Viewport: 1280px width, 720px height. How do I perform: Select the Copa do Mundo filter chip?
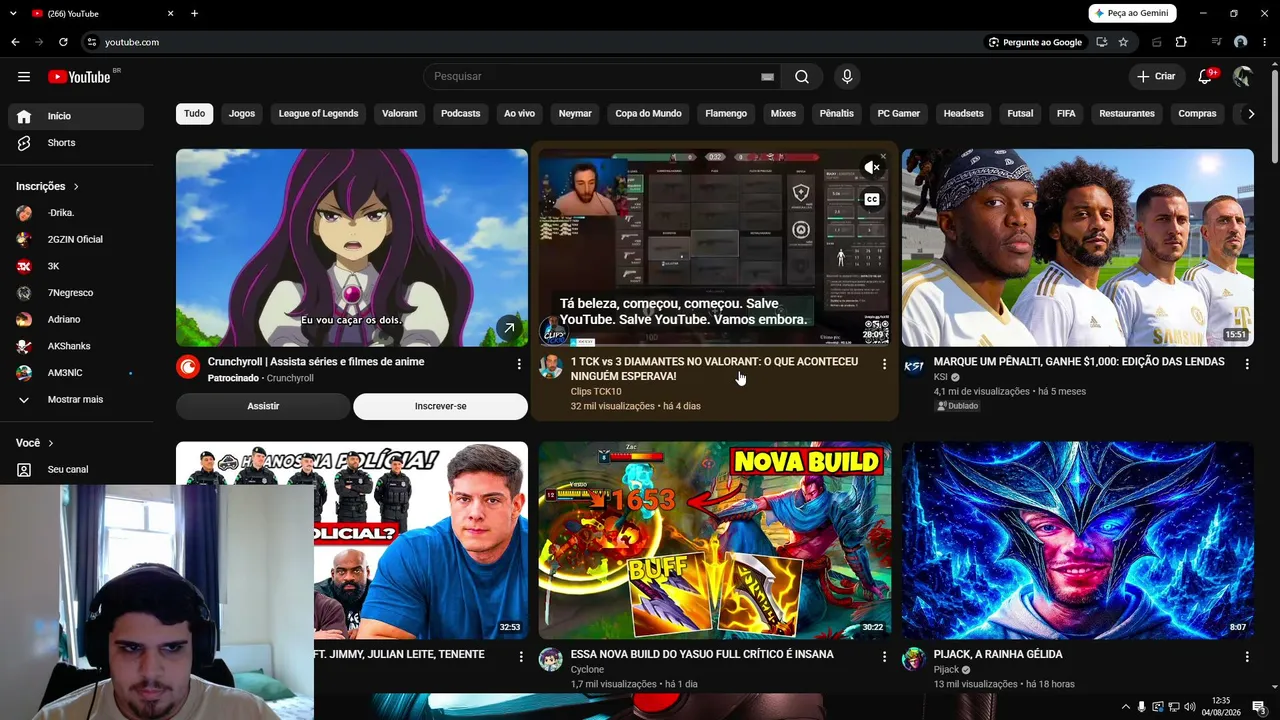(x=648, y=114)
